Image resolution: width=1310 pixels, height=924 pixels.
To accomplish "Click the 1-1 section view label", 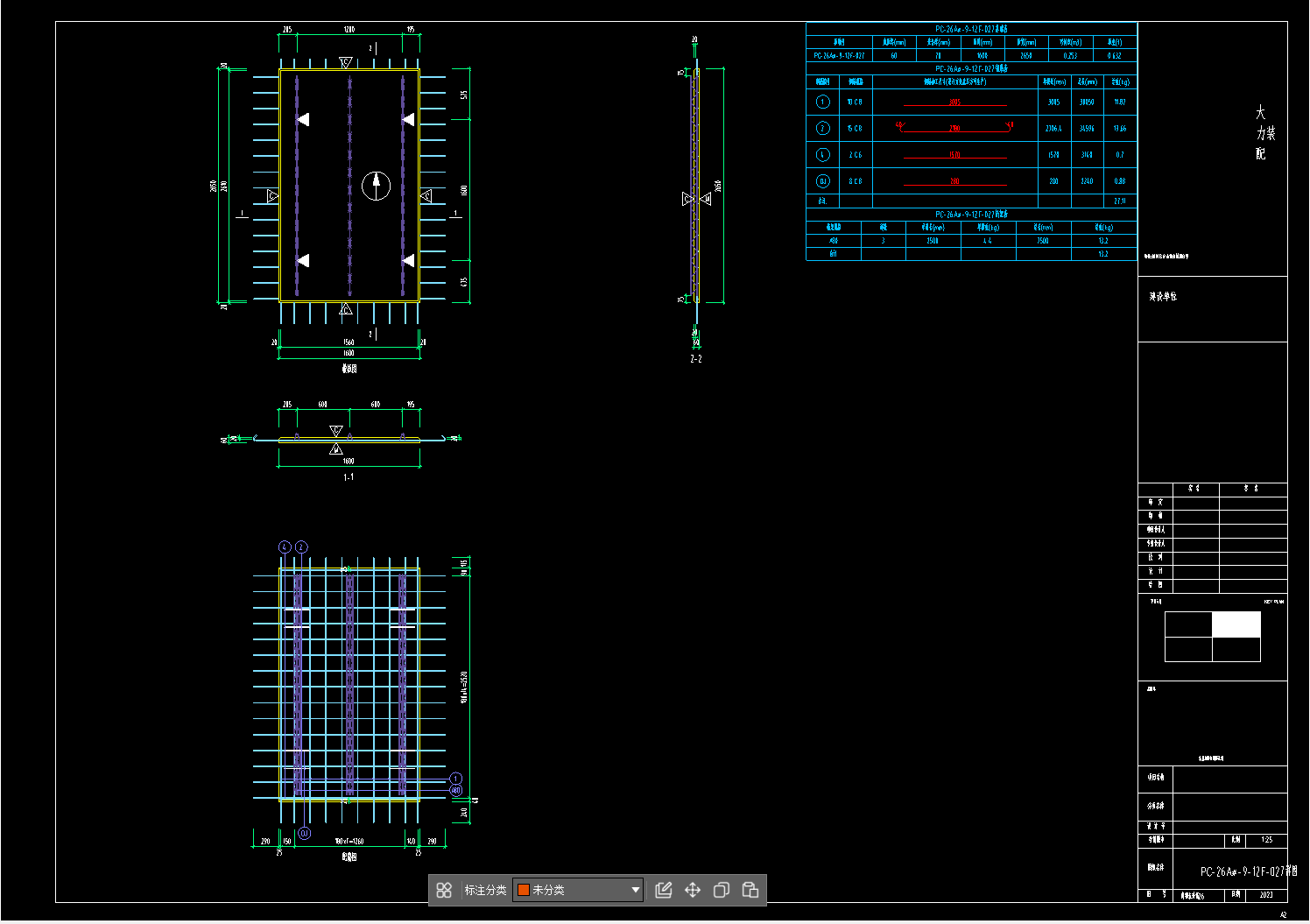I will (x=349, y=477).
